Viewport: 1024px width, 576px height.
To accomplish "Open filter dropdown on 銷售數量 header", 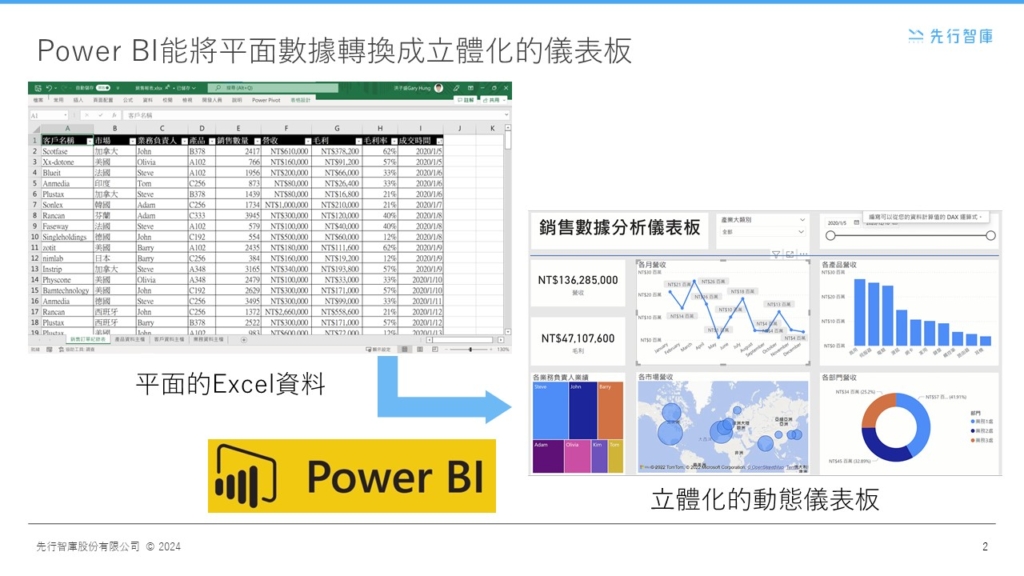I will tap(257, 141).
